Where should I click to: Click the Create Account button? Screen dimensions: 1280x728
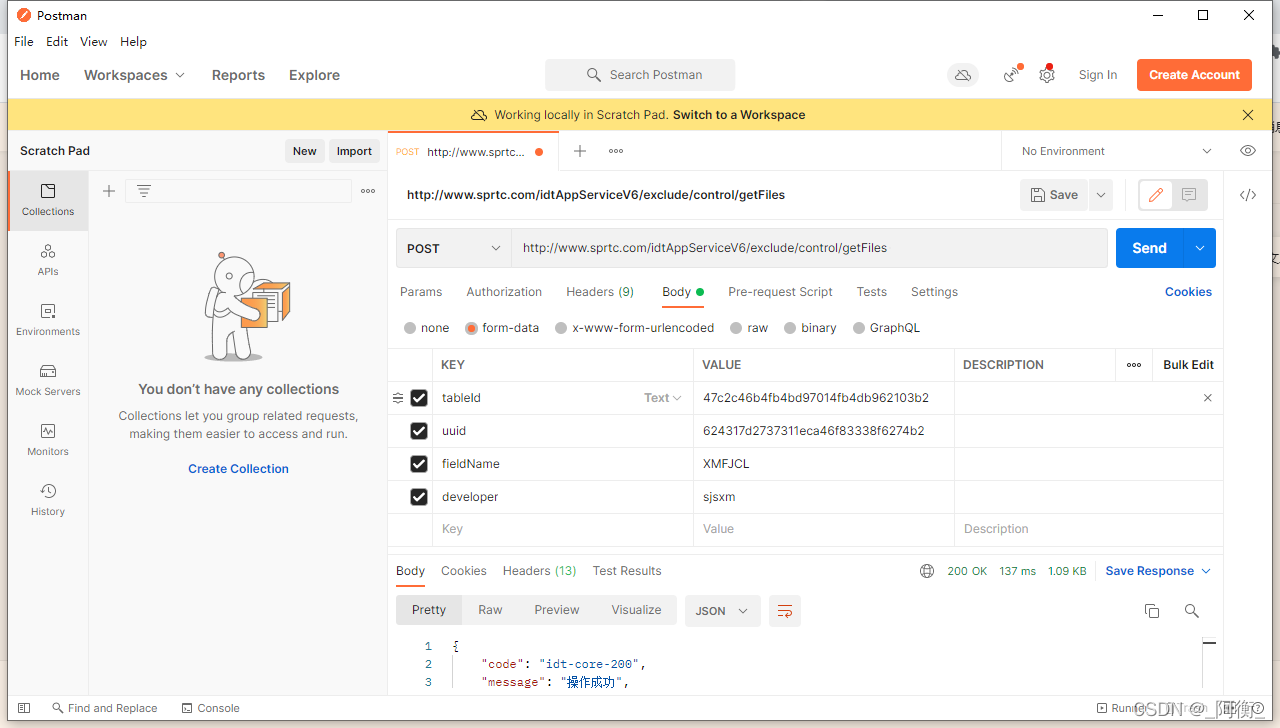click(1194, 75)
